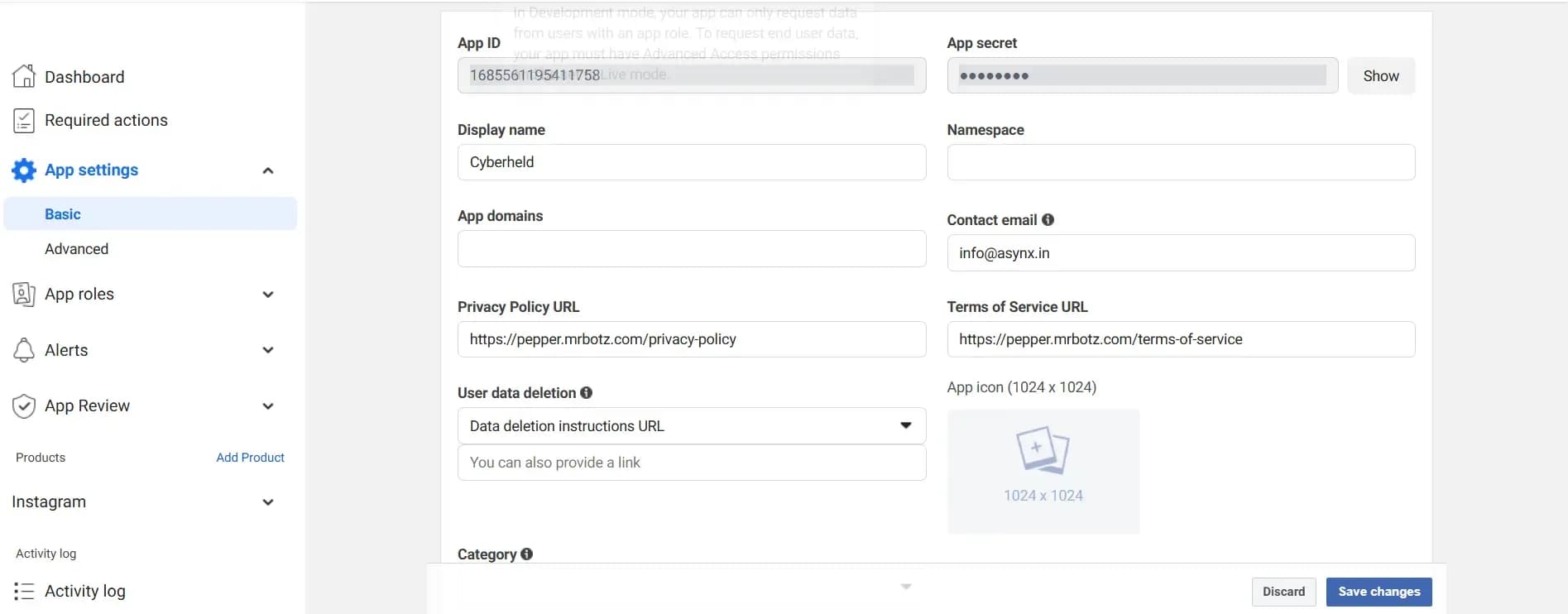
Task: Click the App Review shield icon
Action: 24,406
